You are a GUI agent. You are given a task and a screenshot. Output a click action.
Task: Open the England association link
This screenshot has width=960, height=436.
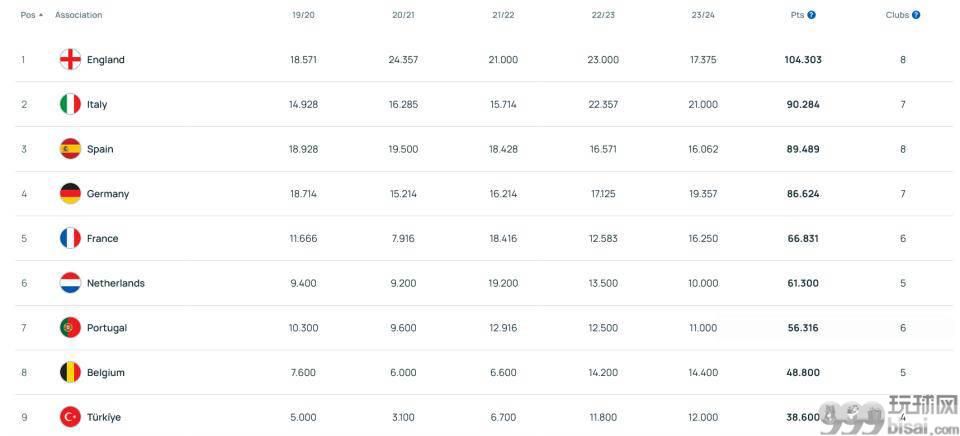[105, 59]
